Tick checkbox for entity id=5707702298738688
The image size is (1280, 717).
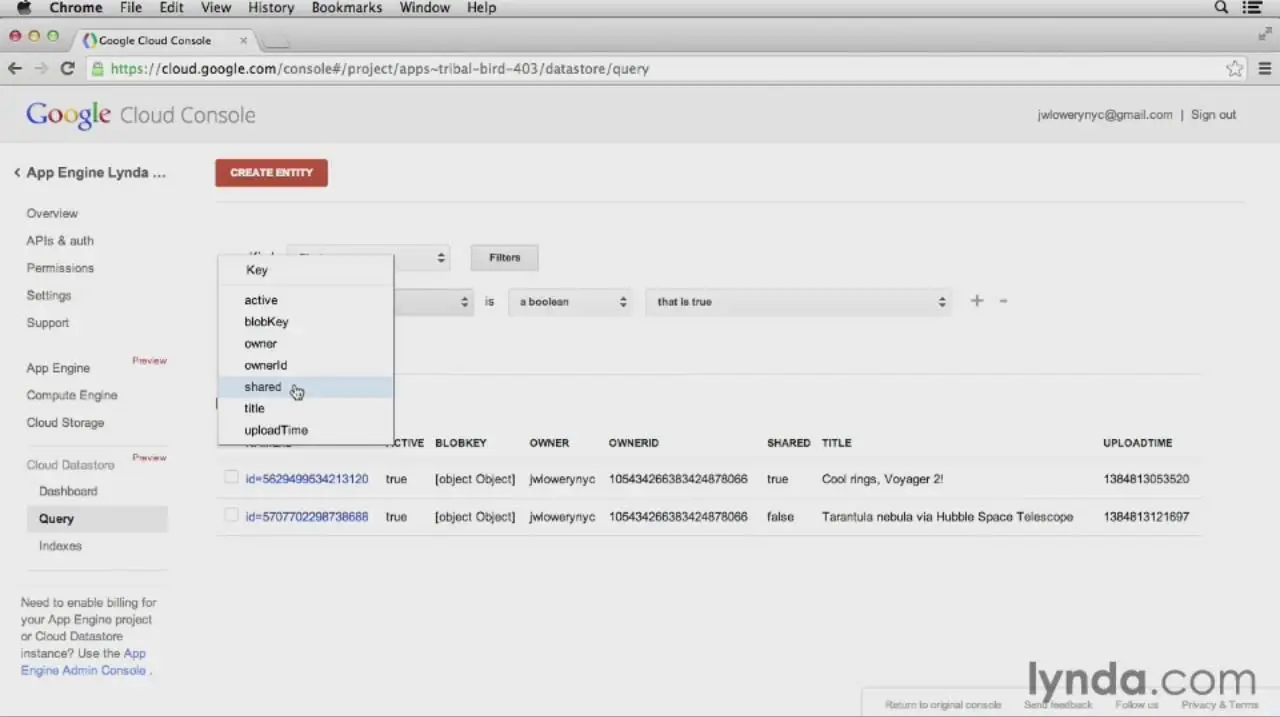232,515
